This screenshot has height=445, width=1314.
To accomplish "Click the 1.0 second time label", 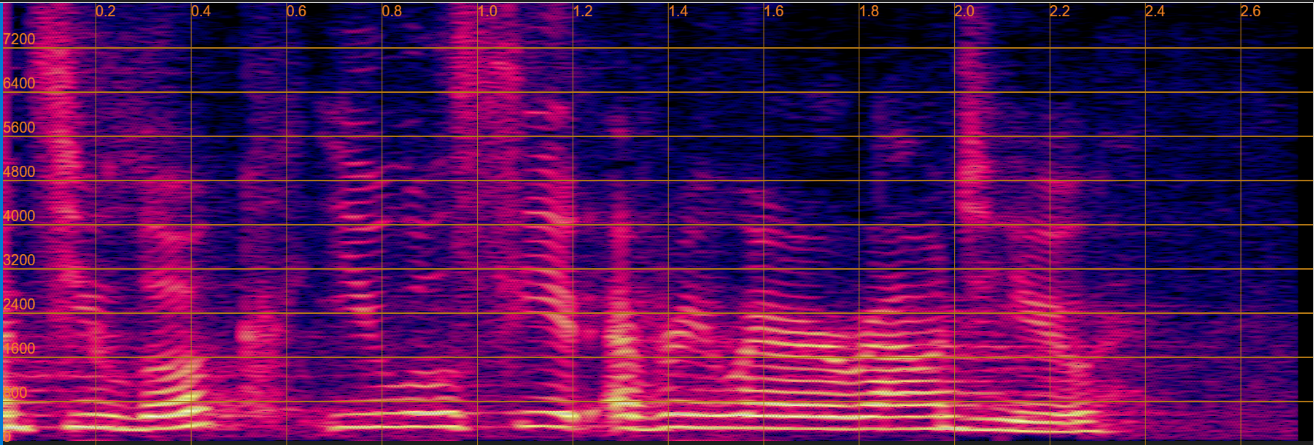I will (x=487, y=11).
